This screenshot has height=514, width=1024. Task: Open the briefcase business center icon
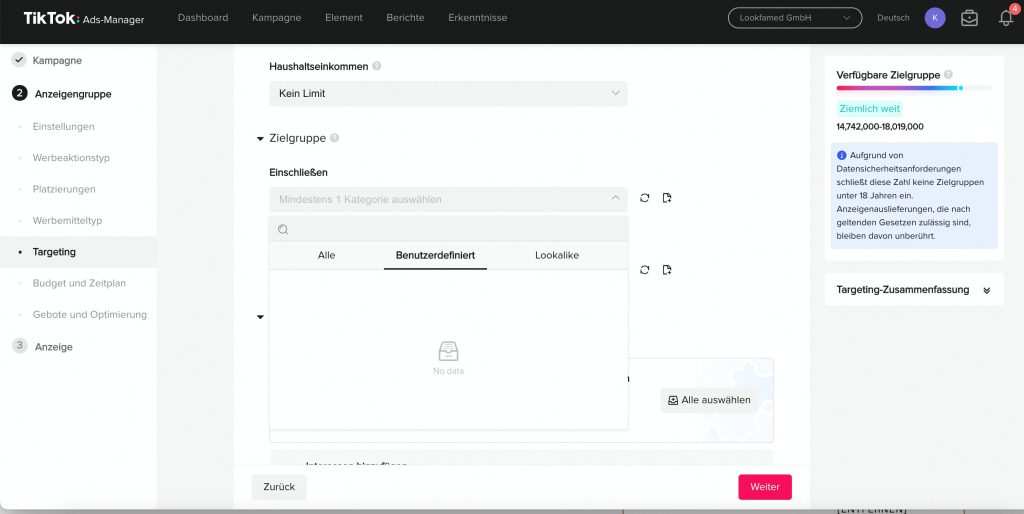(969, 18)
